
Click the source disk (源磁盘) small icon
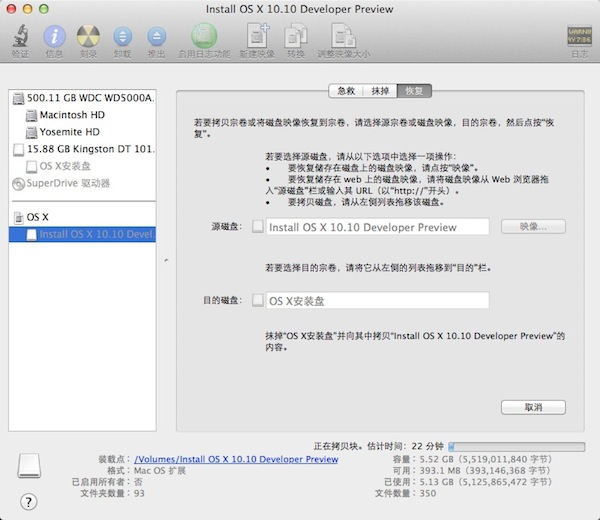tap(258, 227)
